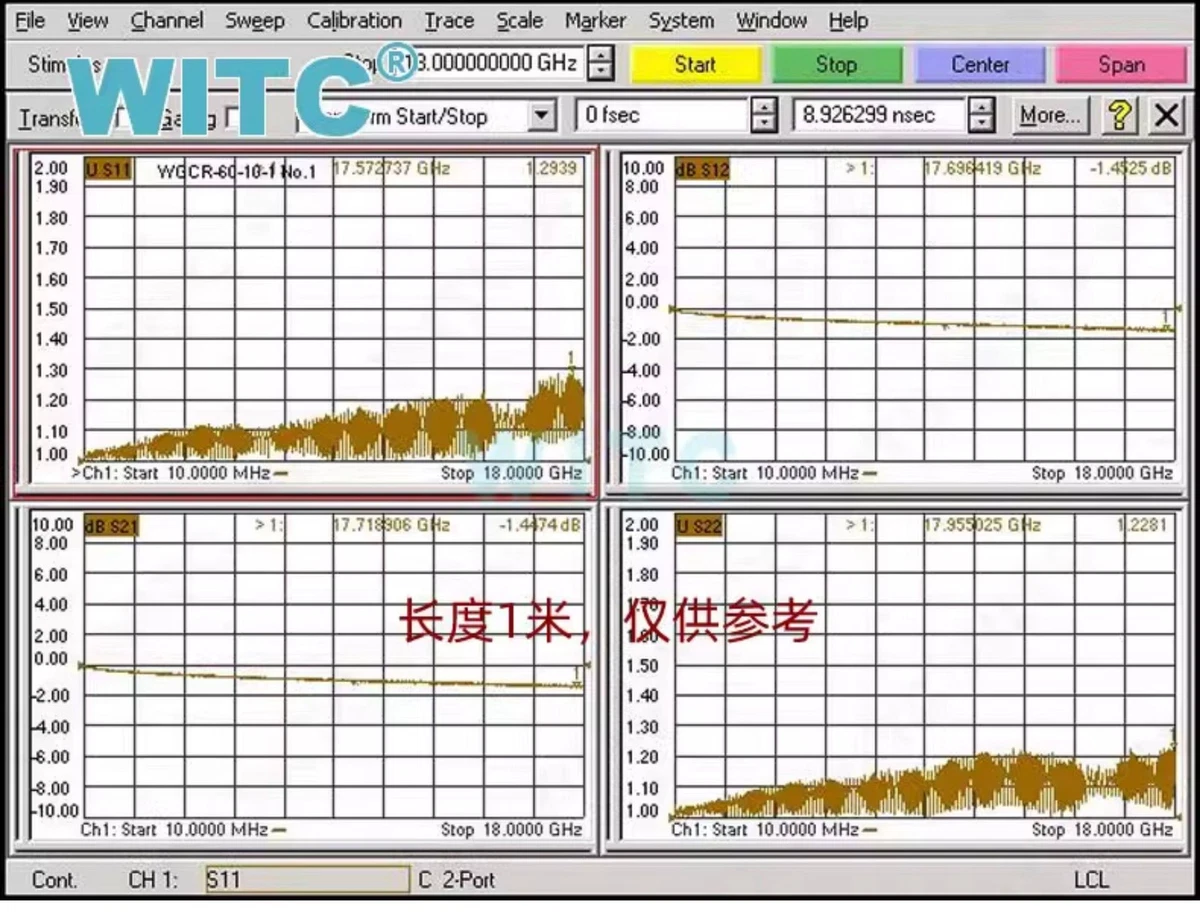Open the Help menu
The image size is (1200, 914).
click(848, 20)
